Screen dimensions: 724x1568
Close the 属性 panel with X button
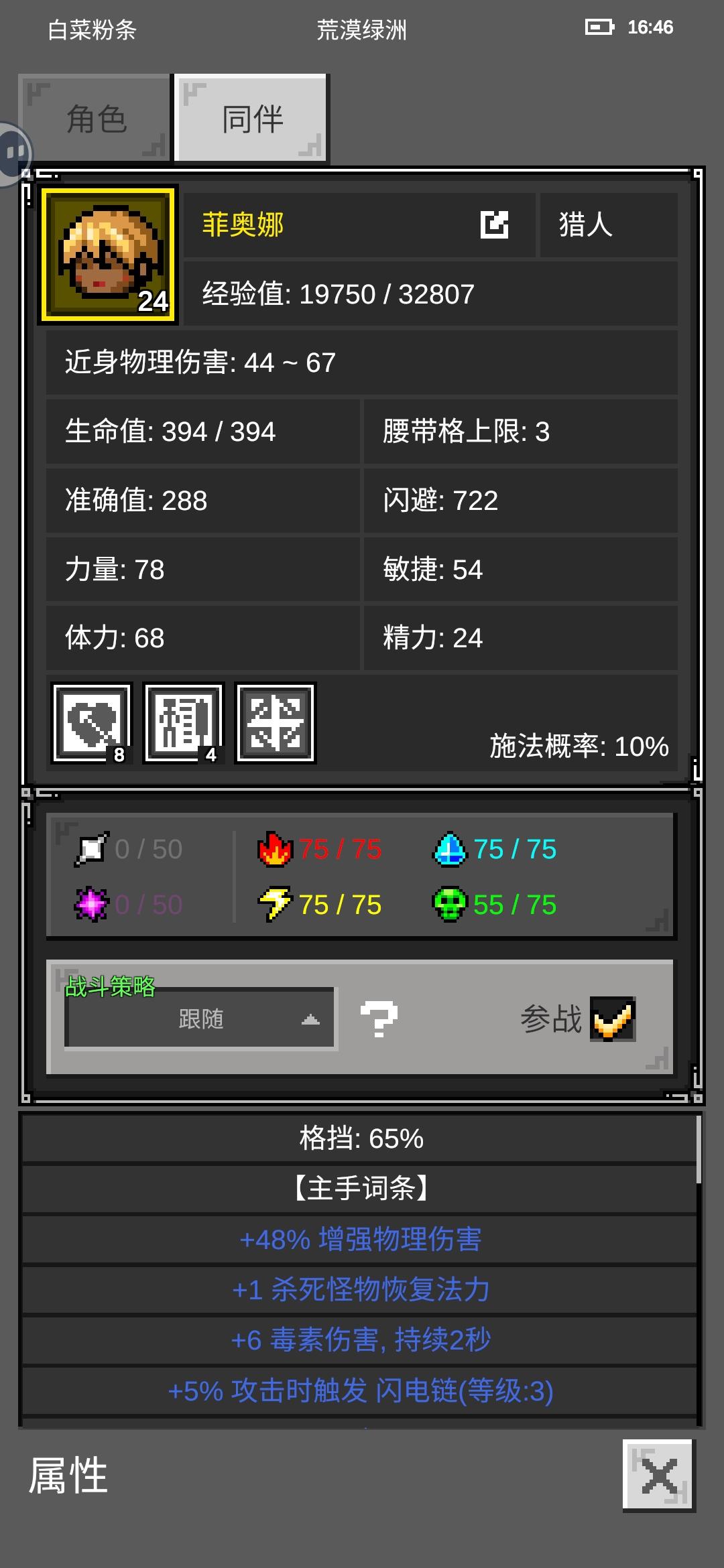point(660,1475)
